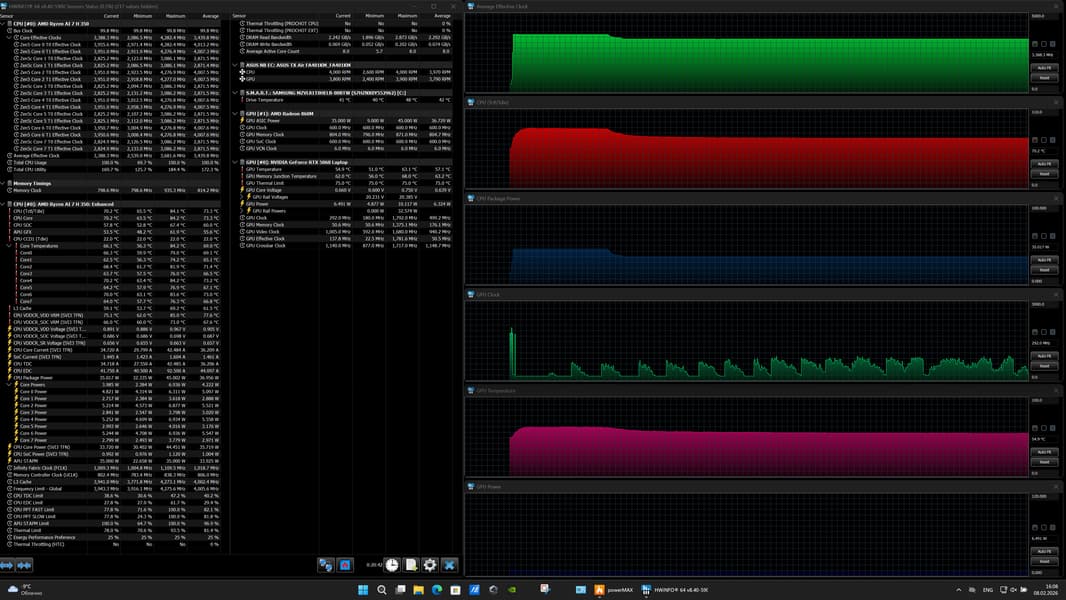Viewport: 1066px width, 600px height.
Task: Collapse the ASUS NB EC sensor group
Action: click(x=235, y=65)
